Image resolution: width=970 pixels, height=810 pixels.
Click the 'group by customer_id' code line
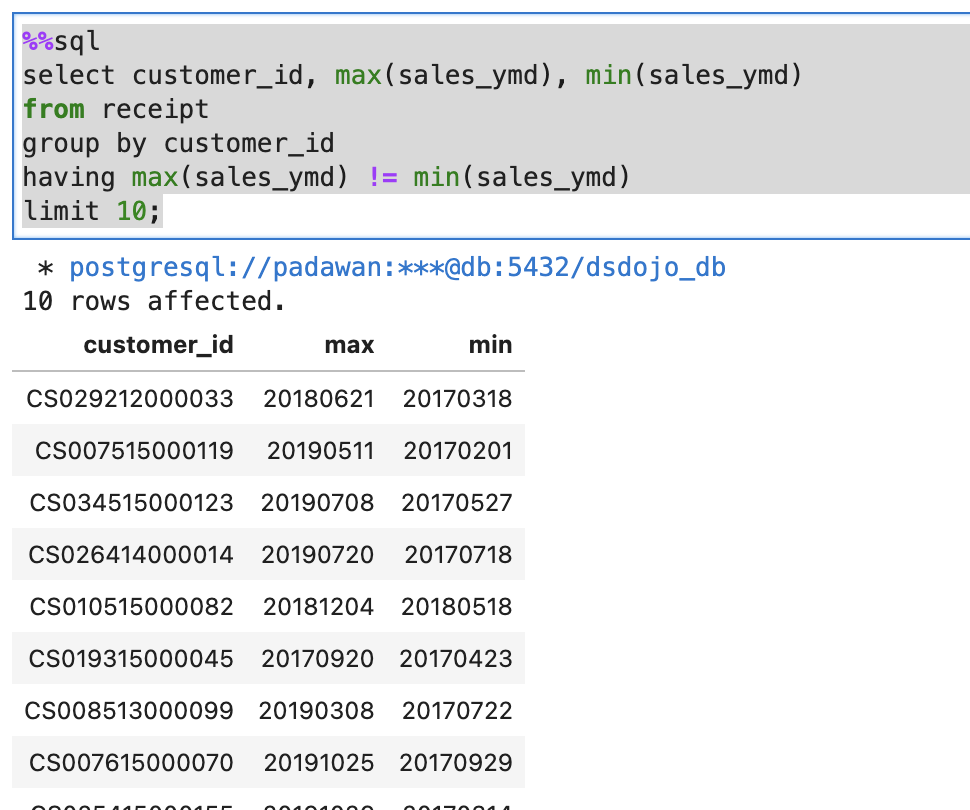tap(178, 144)
